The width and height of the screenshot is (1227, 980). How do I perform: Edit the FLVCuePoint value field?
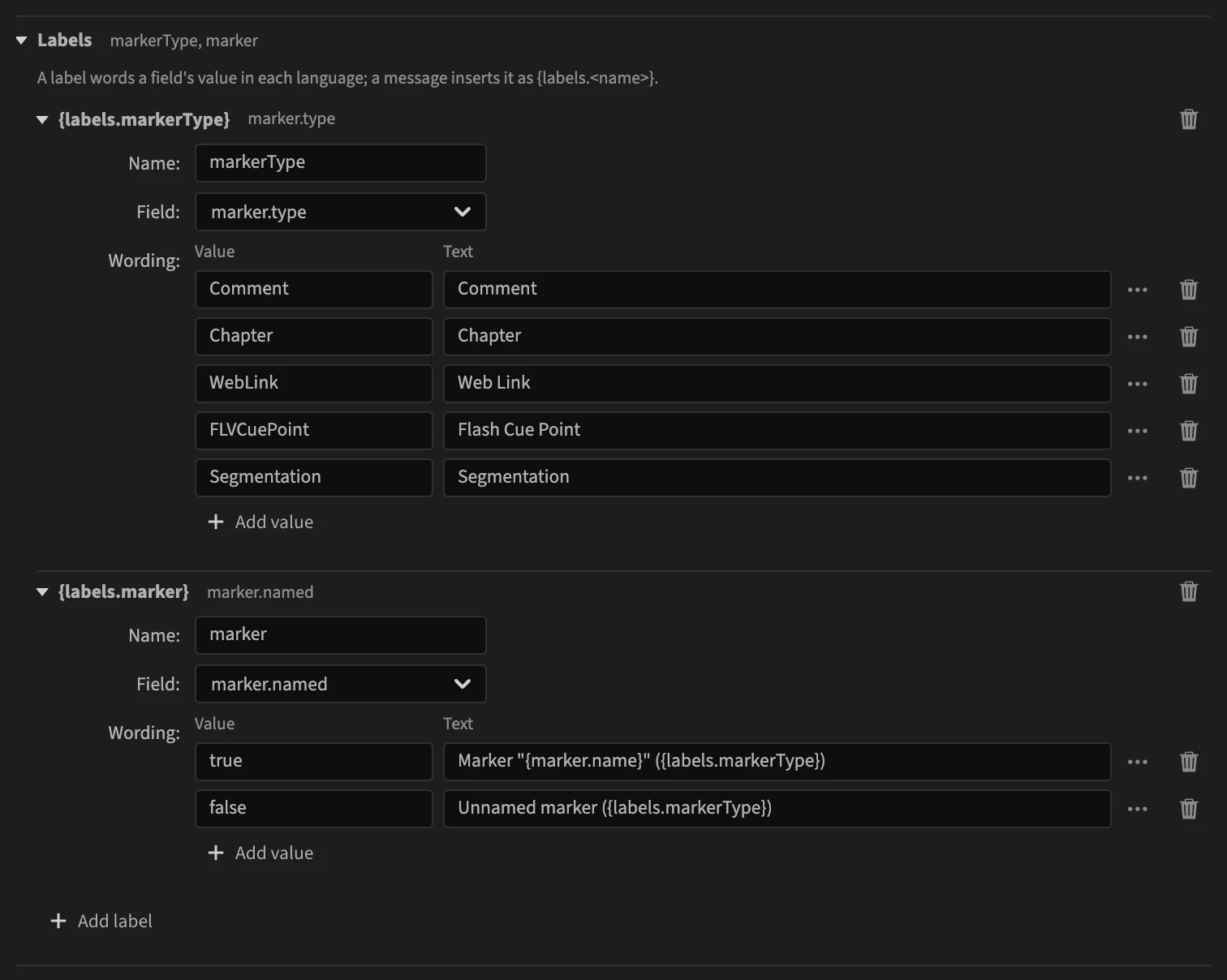click(314, 431)
